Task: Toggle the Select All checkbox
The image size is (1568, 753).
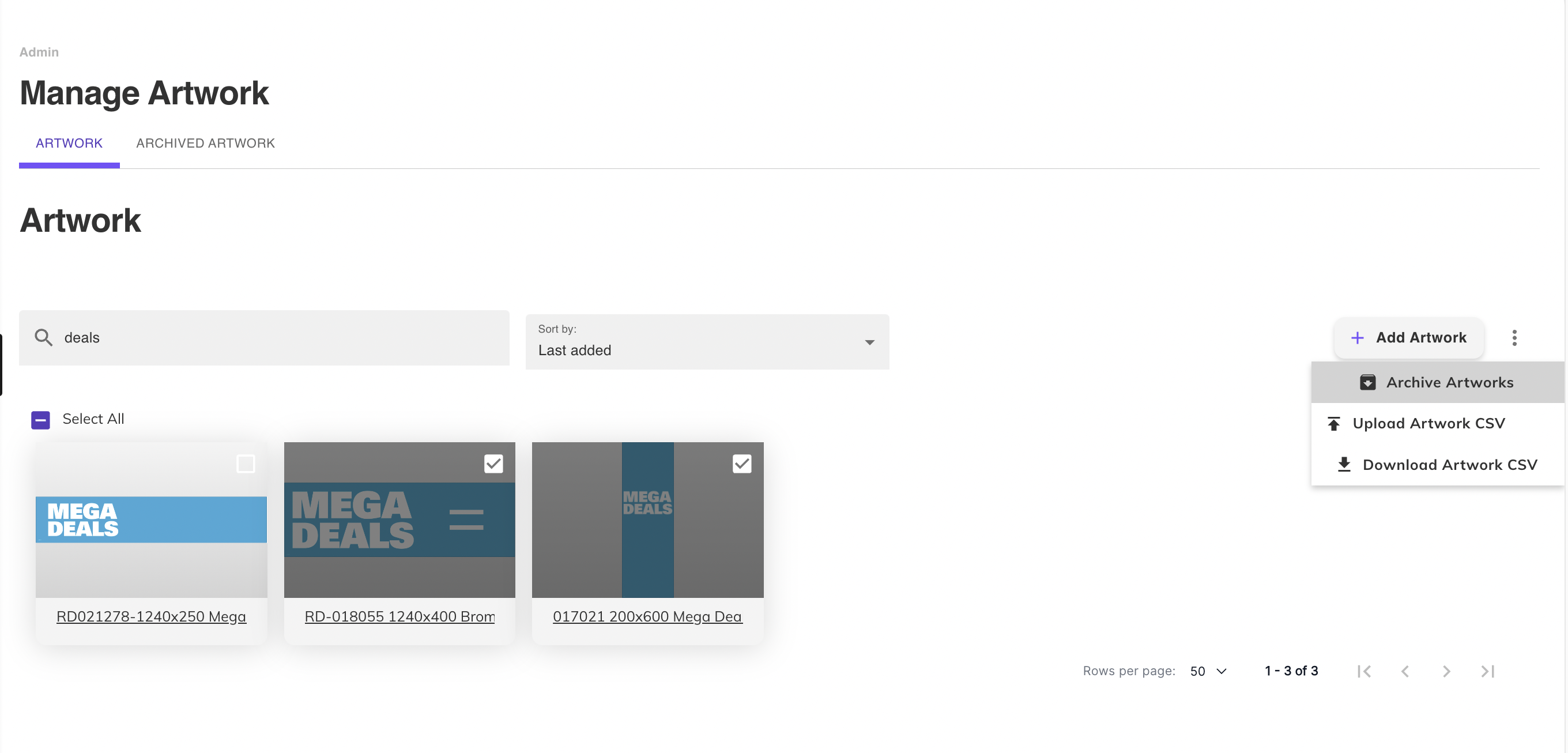Action: [41, 419]
